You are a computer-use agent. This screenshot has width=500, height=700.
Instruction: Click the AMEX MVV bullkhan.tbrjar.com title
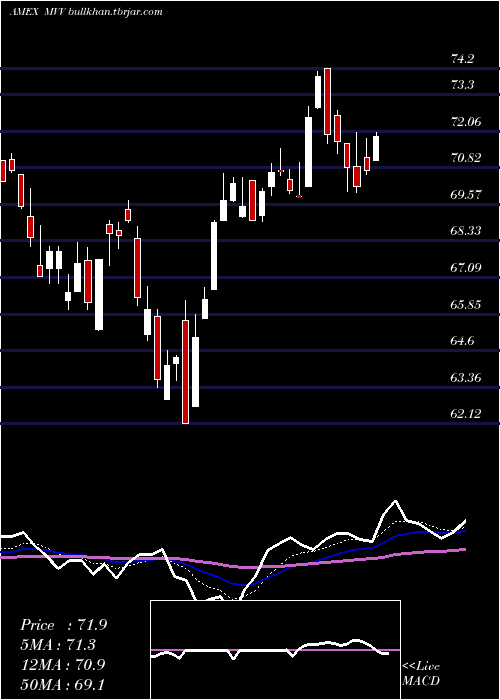click(86, 12)
